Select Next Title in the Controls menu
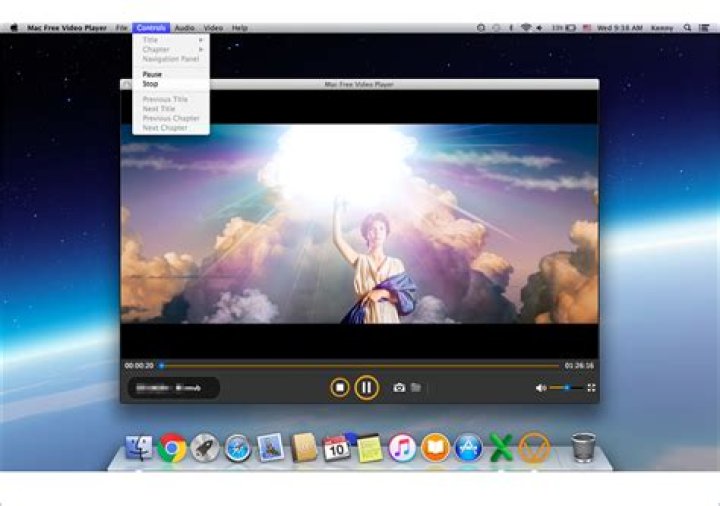 pos(171,109)
